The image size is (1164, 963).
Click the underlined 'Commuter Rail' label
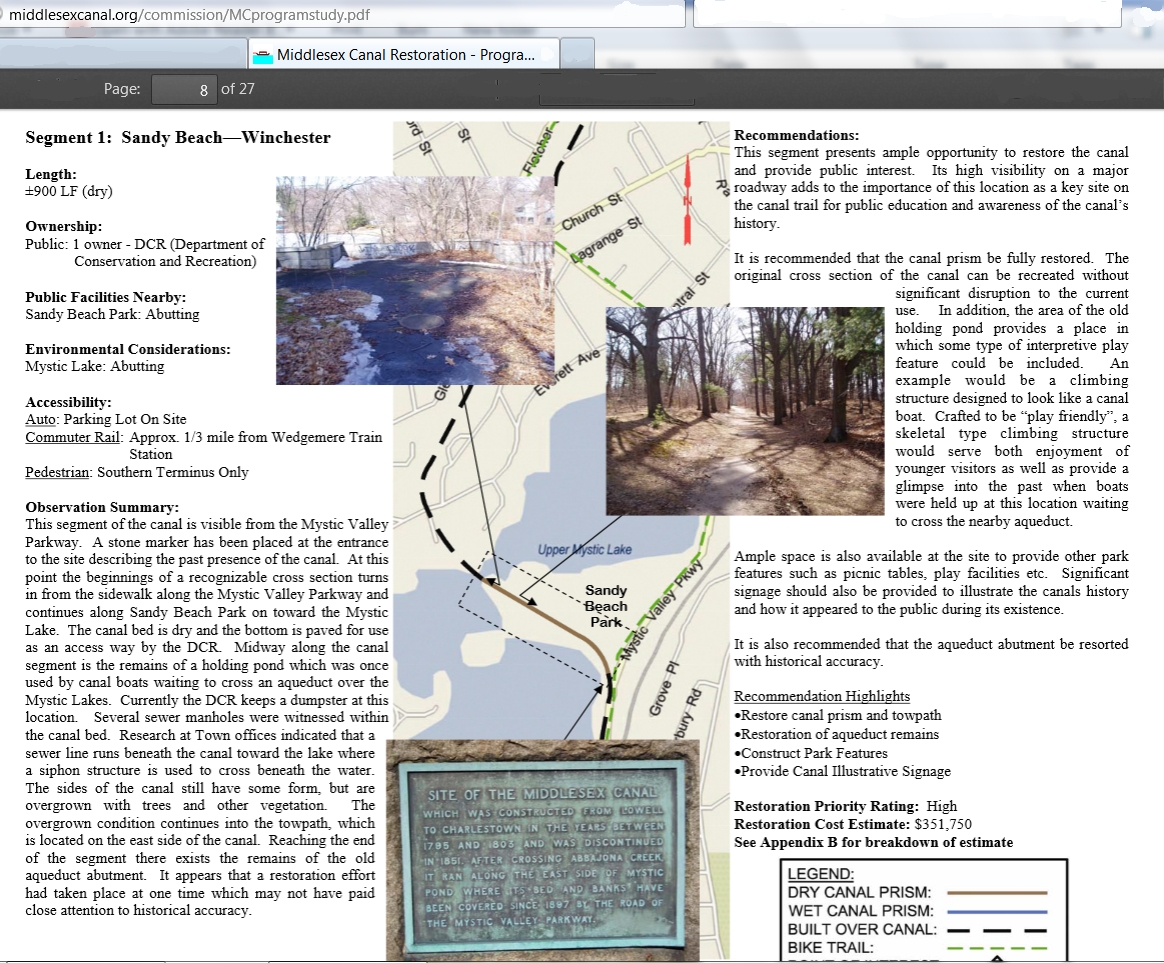click(73, 437)
